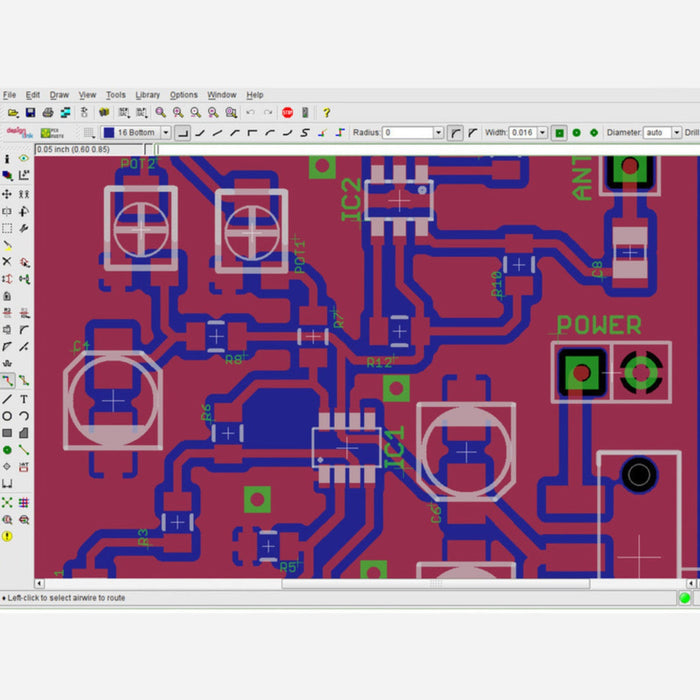Select the Move tool in the left toolbar
This screenshot has height=700, width=700.
click(x=7, y=194)
